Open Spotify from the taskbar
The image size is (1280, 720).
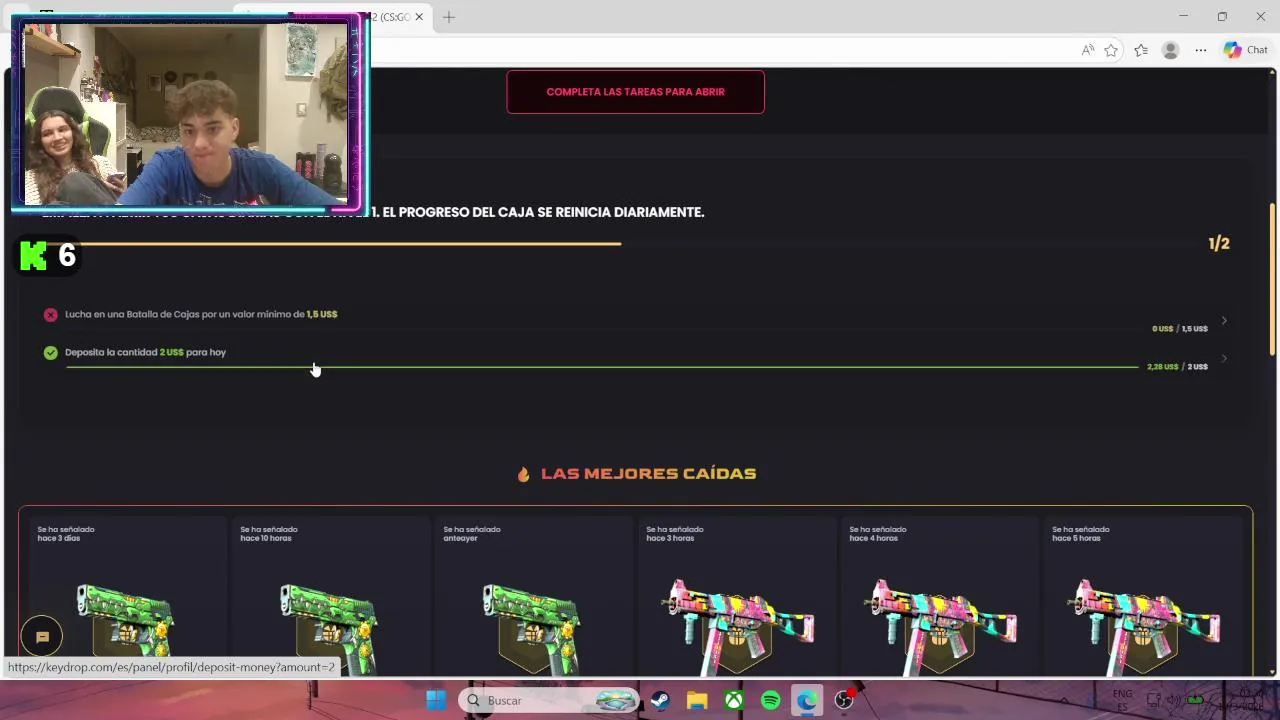click(x=771, y=701)
